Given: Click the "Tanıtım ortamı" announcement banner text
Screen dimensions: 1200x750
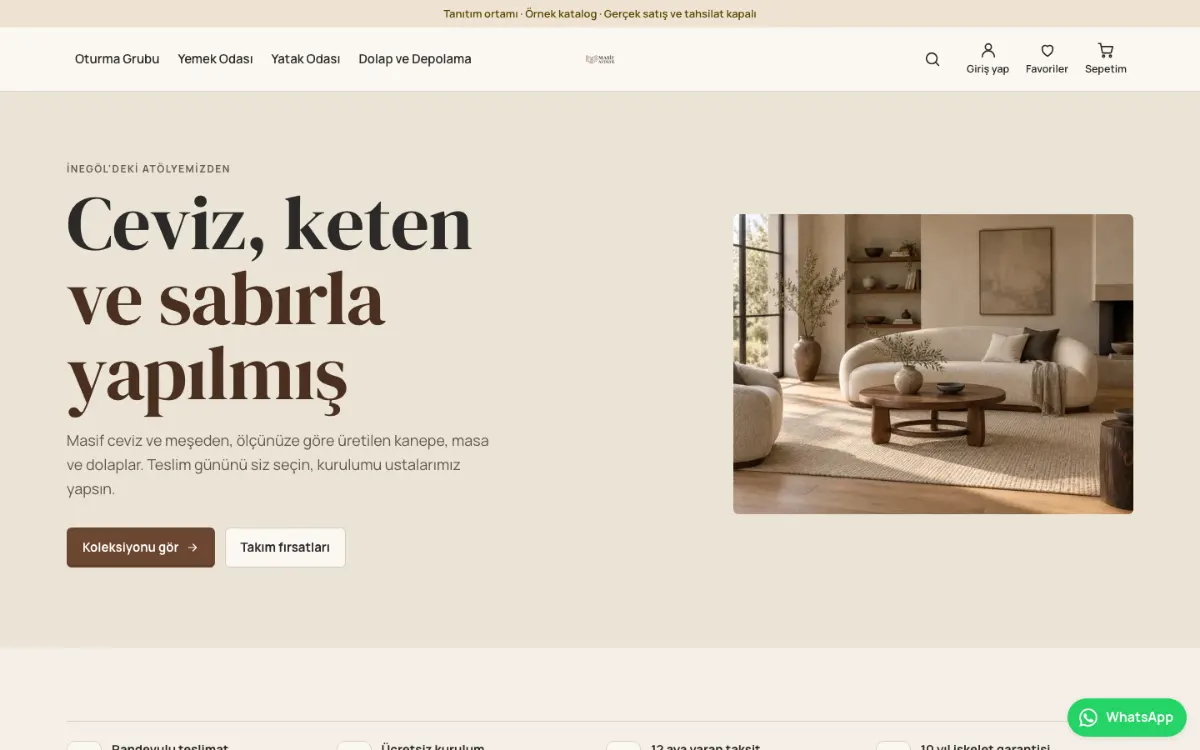Looking at the screenshot, I should pyautogui.click(x=600, y=14).
